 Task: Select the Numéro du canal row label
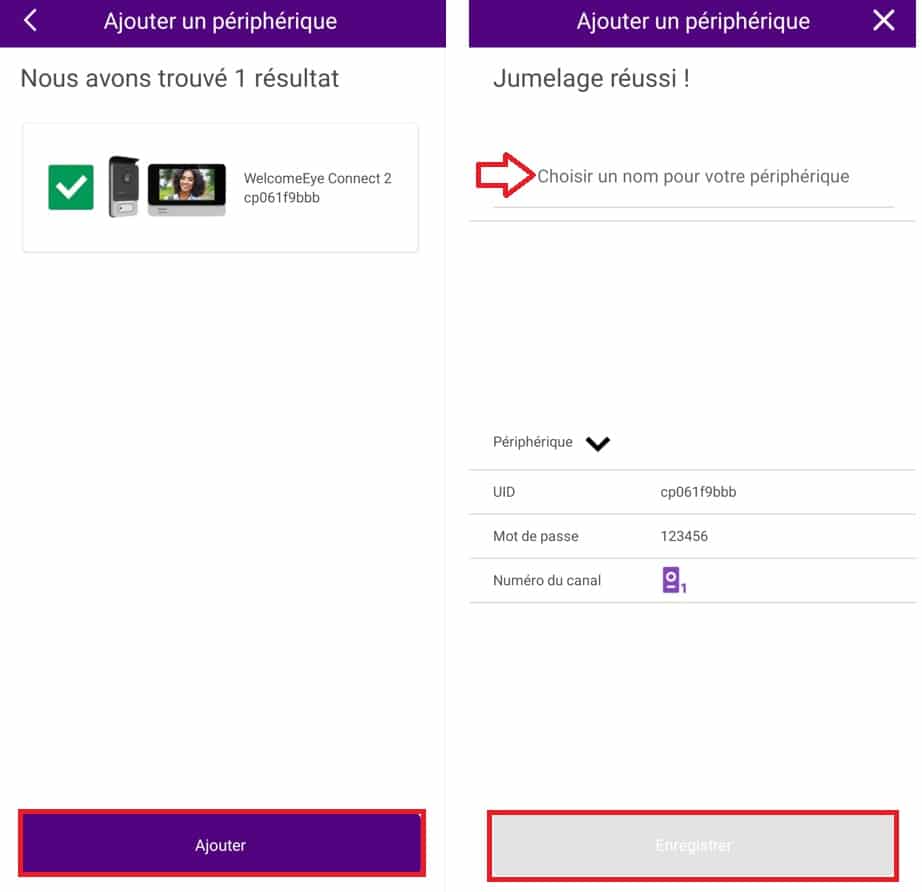(547, 580)
